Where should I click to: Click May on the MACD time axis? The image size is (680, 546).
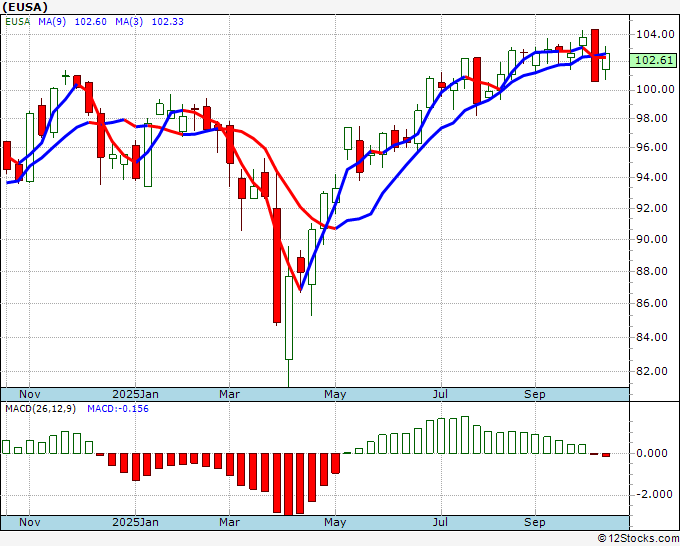[335, 522]
